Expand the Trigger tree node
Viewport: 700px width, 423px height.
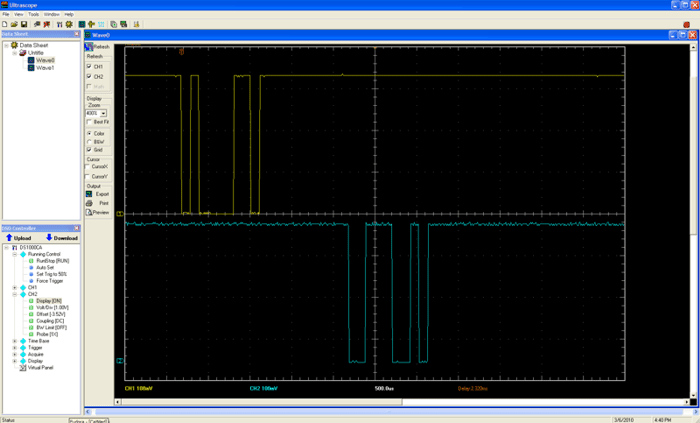[14, 347]
